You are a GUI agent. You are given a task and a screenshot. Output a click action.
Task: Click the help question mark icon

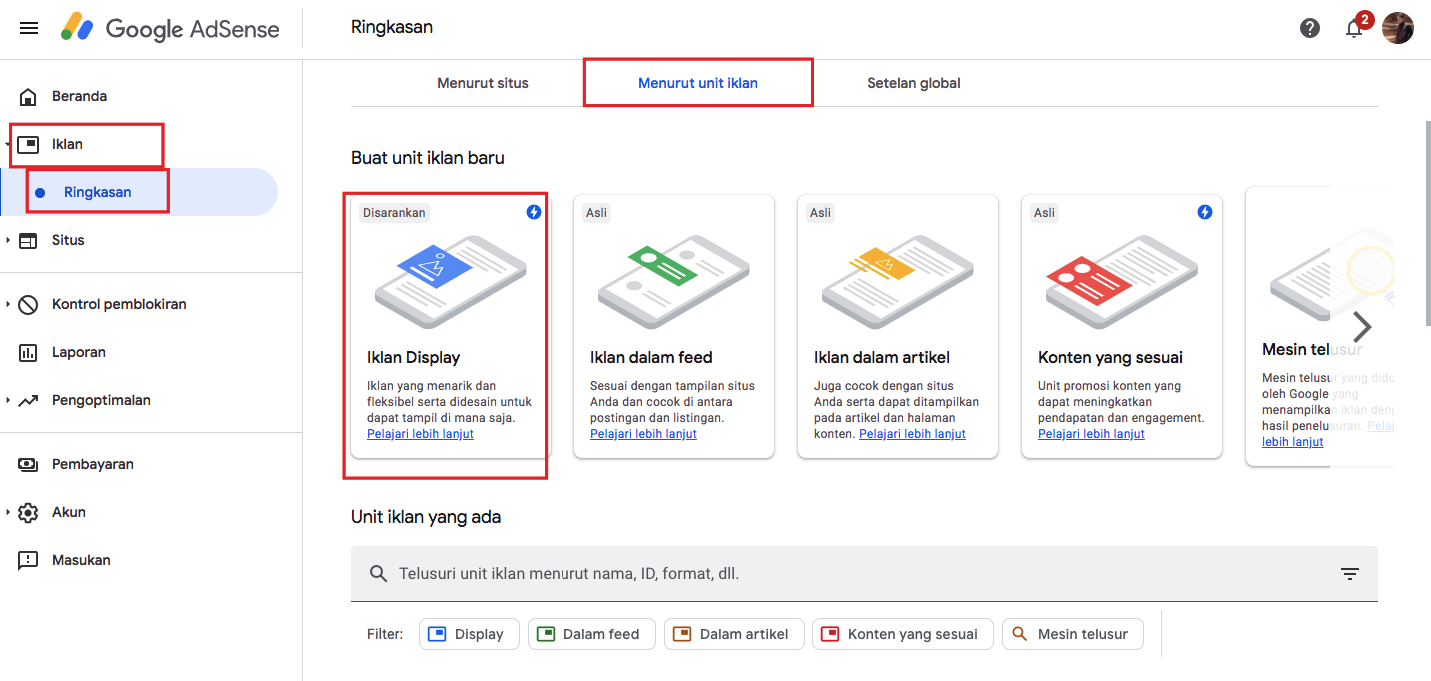pos(1310,28)
